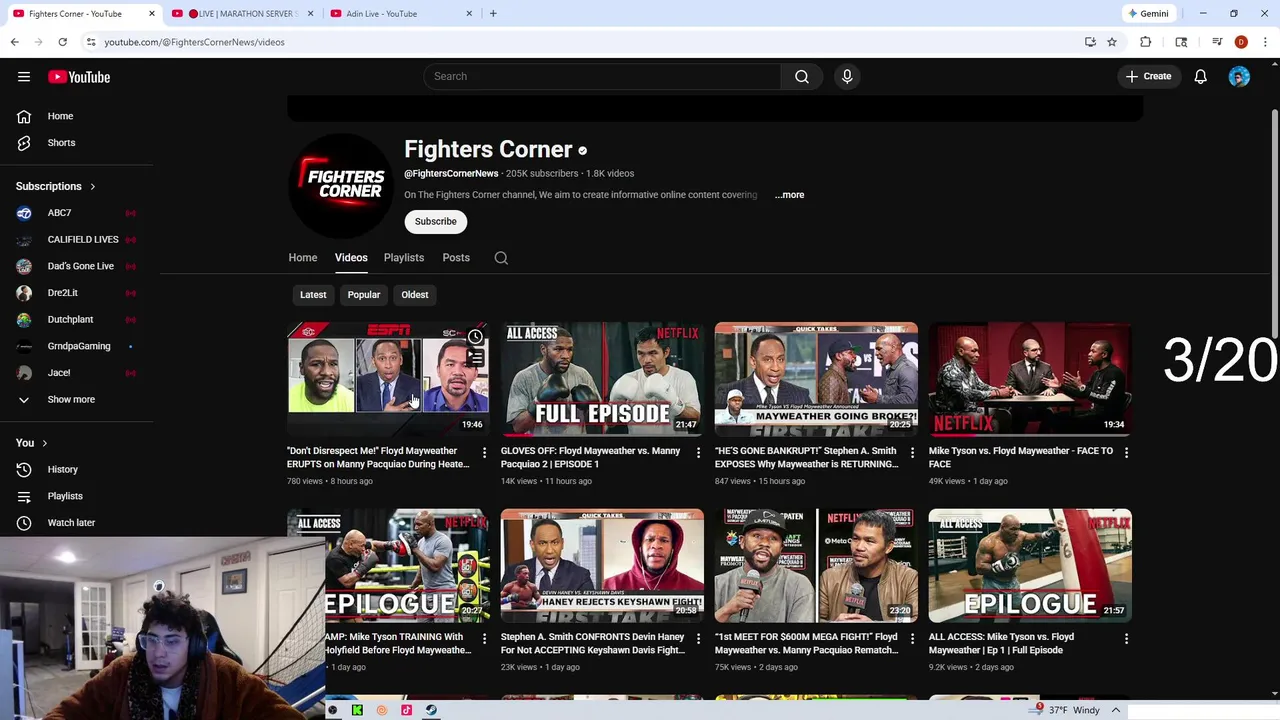Open Dad's Gone Live subscription

pos(80,266)
